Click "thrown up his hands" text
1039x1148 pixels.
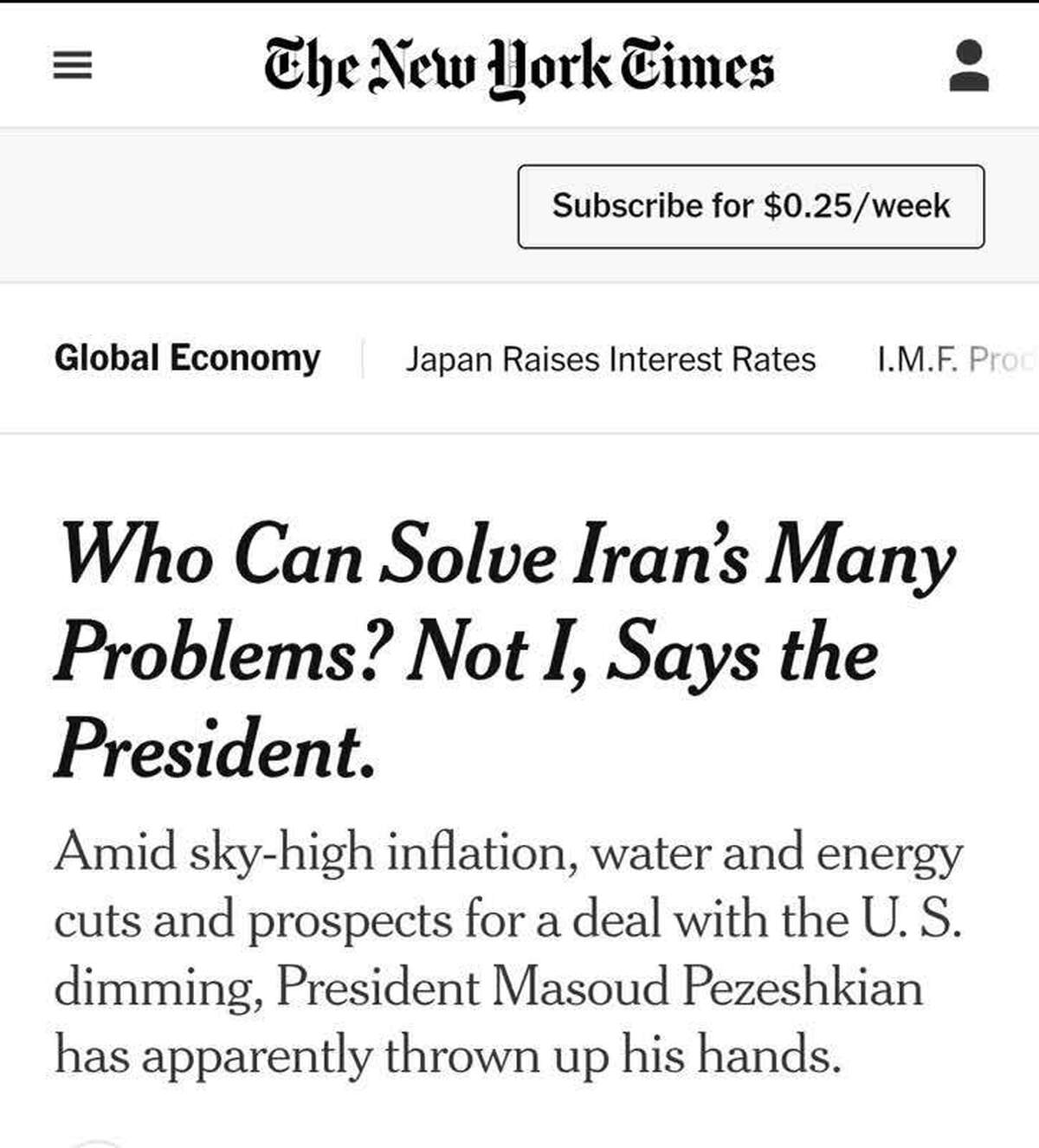click(612, 1055)
